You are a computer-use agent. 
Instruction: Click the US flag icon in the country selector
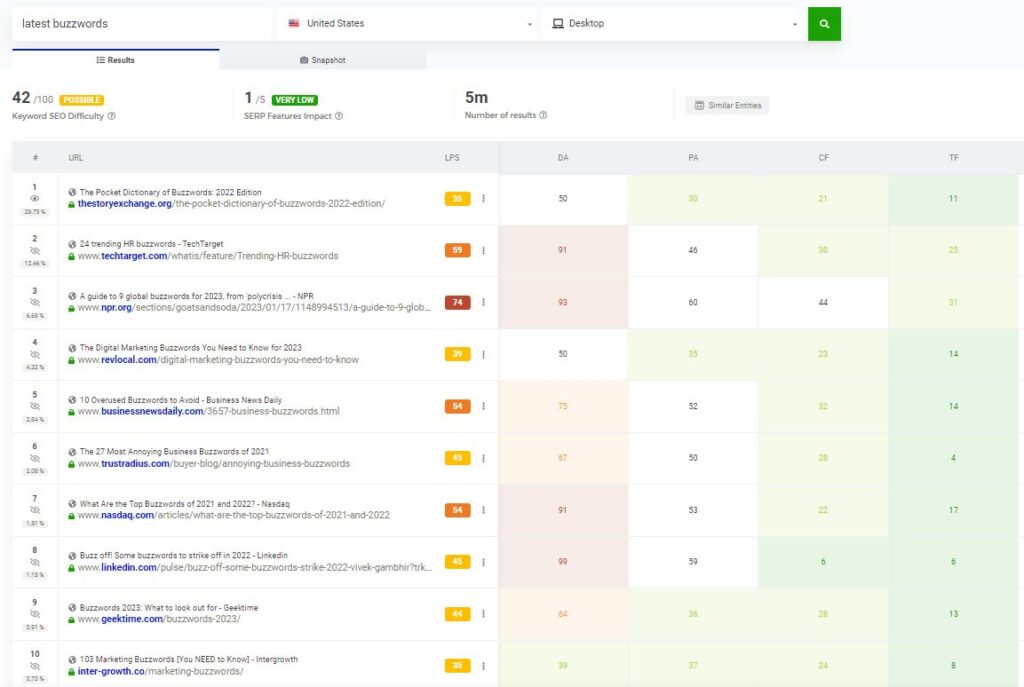click(293, 22)
